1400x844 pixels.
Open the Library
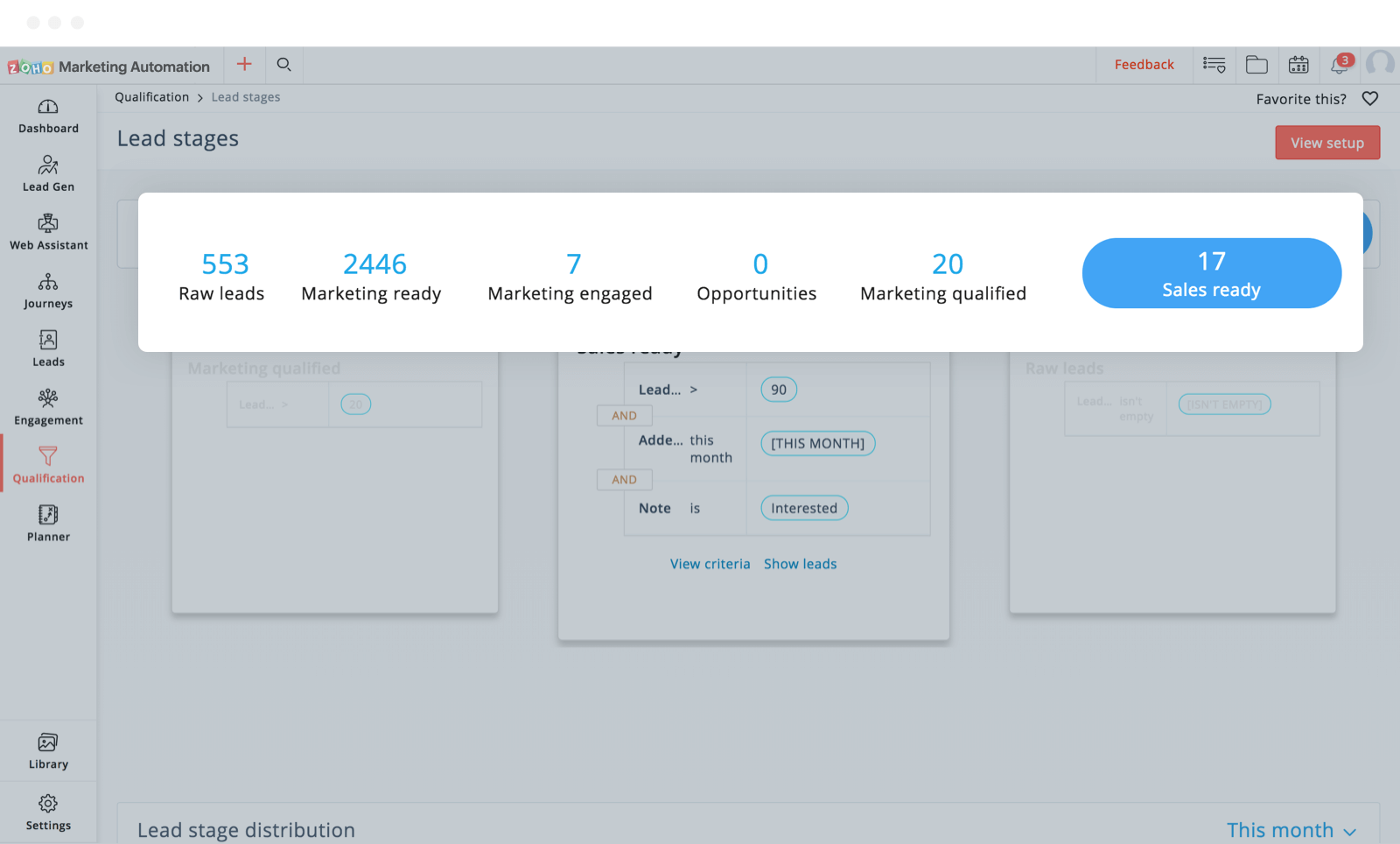coord(48,751)
